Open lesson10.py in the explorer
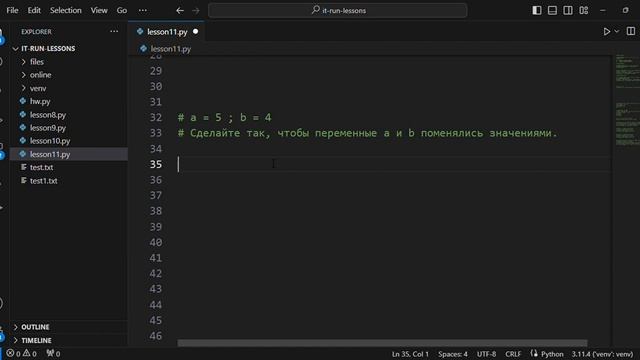640x360 pixels. tap(50, 141)
